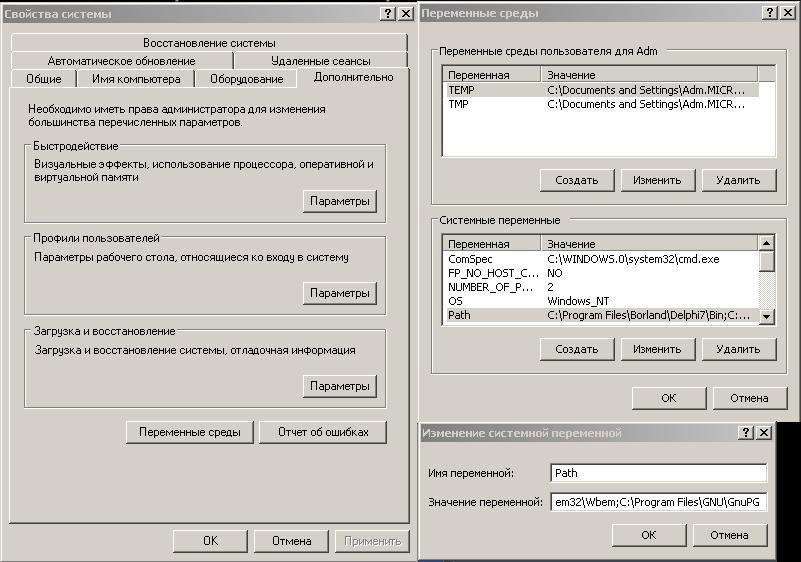The height and width of the screenshot is (562, 801).
Task: Open the Удаленные сеансы tab
Action: pyautogui.click(x=320, y=61)
